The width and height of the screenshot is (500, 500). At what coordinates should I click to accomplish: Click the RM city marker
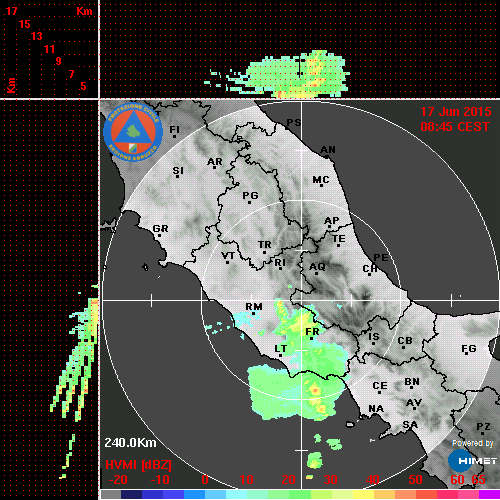tap(254, 314)
